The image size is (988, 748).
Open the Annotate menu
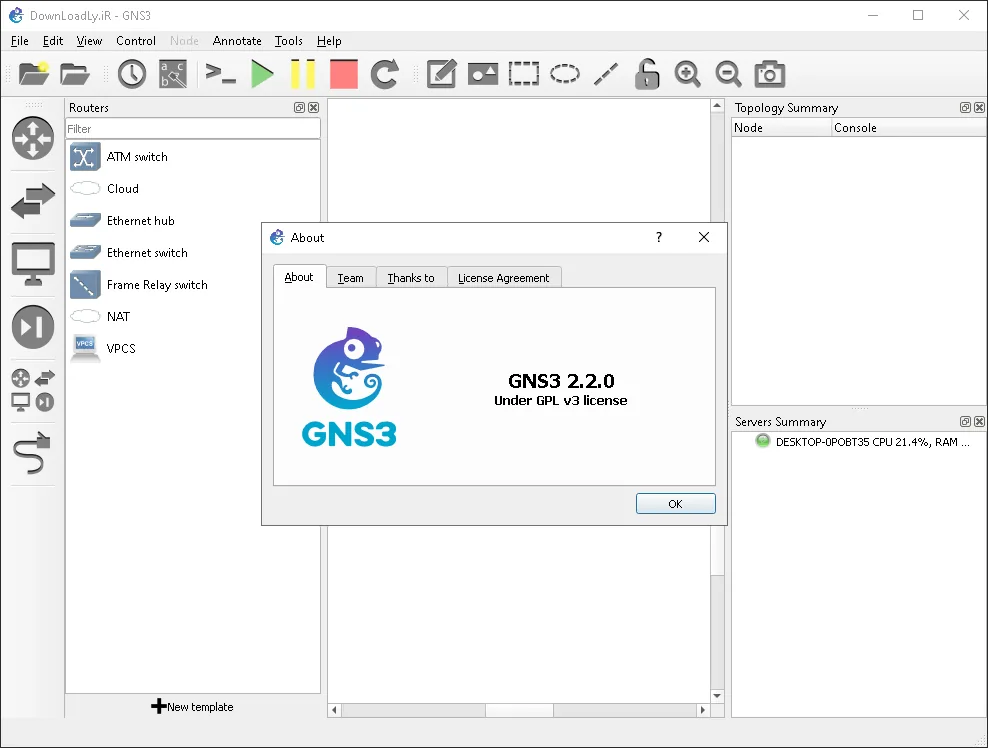237,41
